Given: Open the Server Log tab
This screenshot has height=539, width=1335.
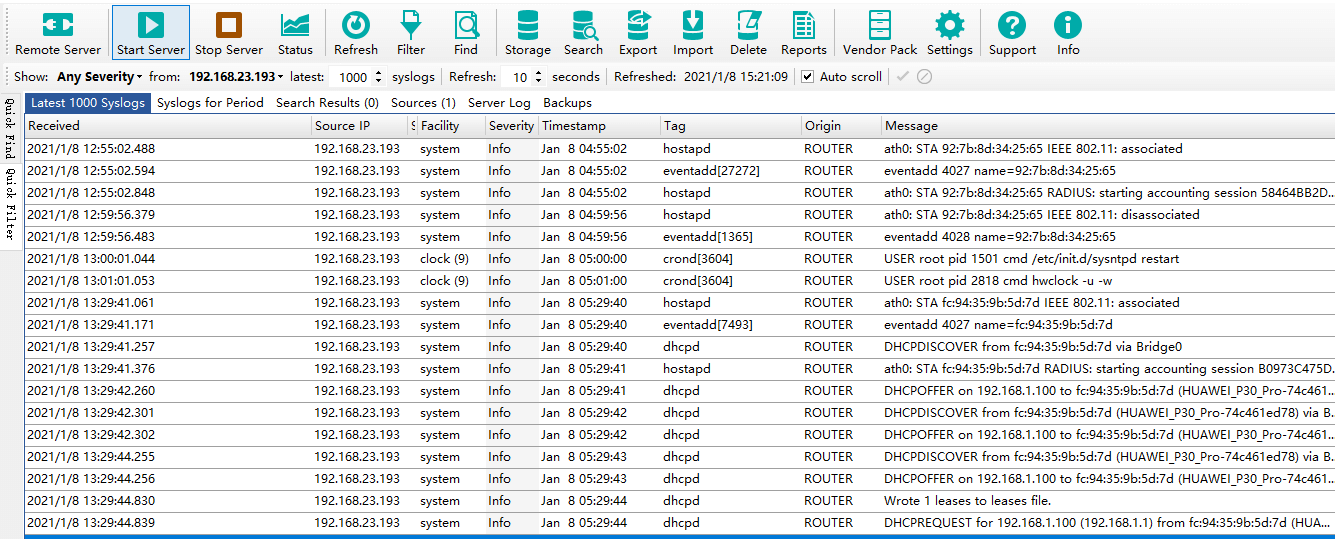Looking at the screenshot, I should point(499,103).
